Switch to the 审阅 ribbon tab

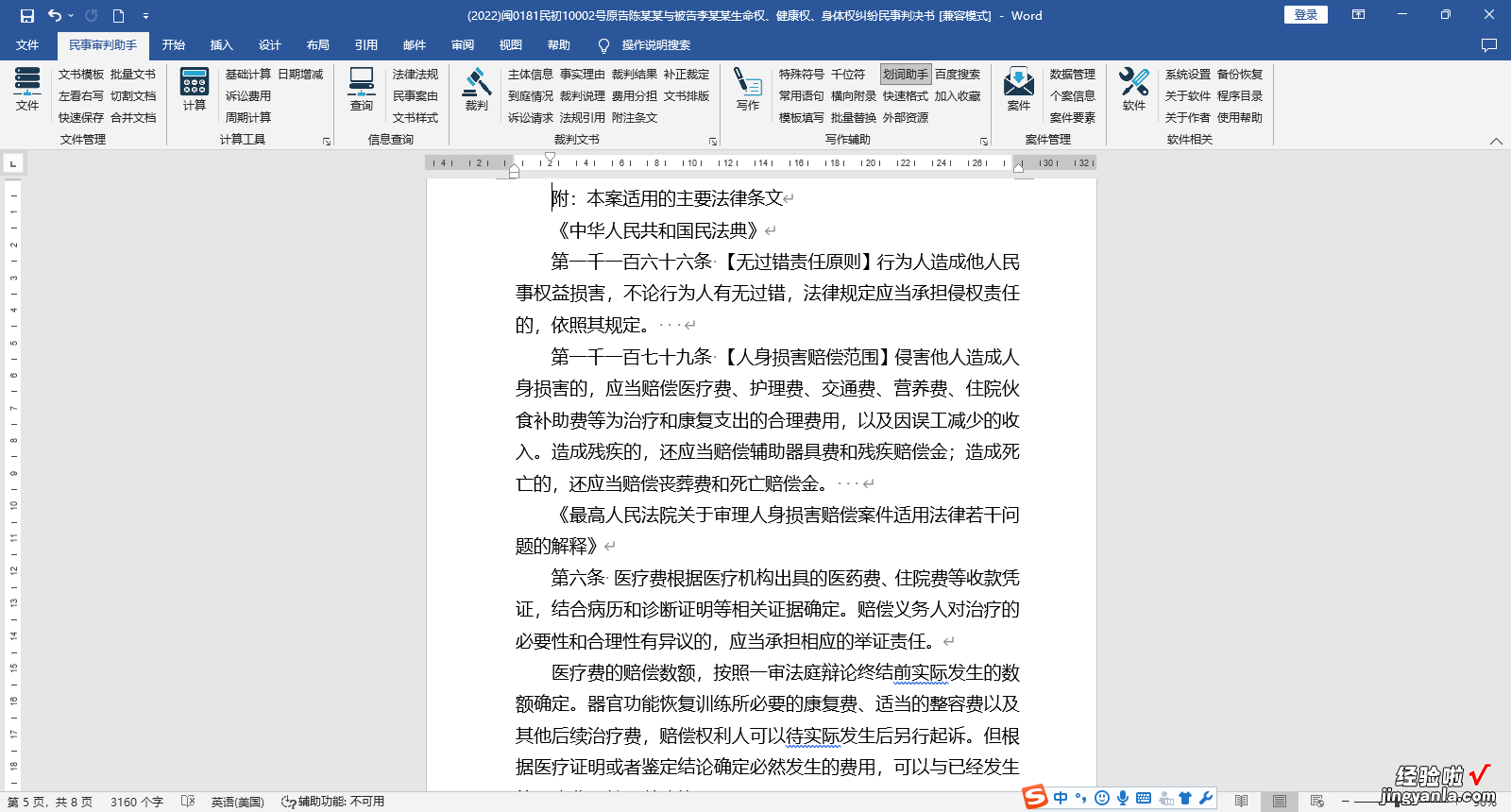click(462, 45)
